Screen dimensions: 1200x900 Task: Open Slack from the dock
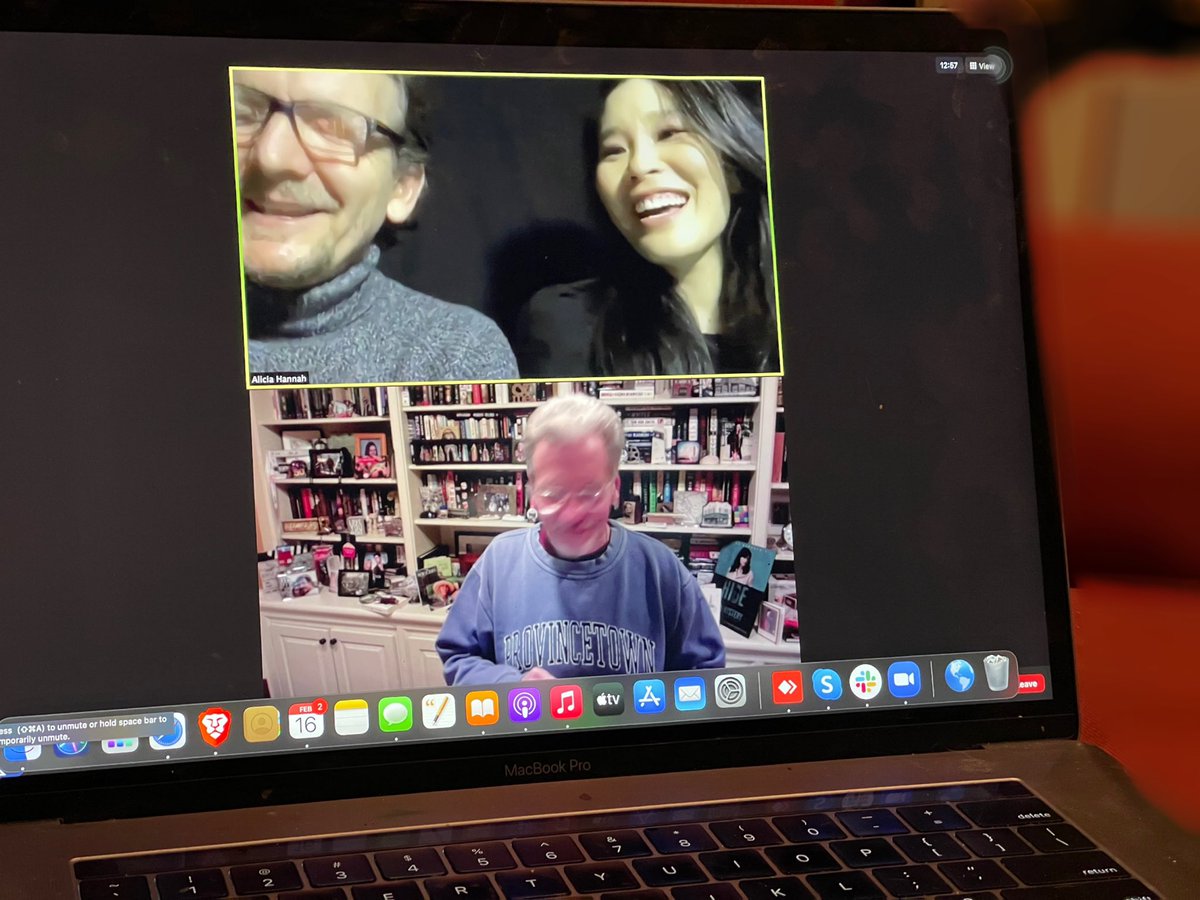[865, 681]
